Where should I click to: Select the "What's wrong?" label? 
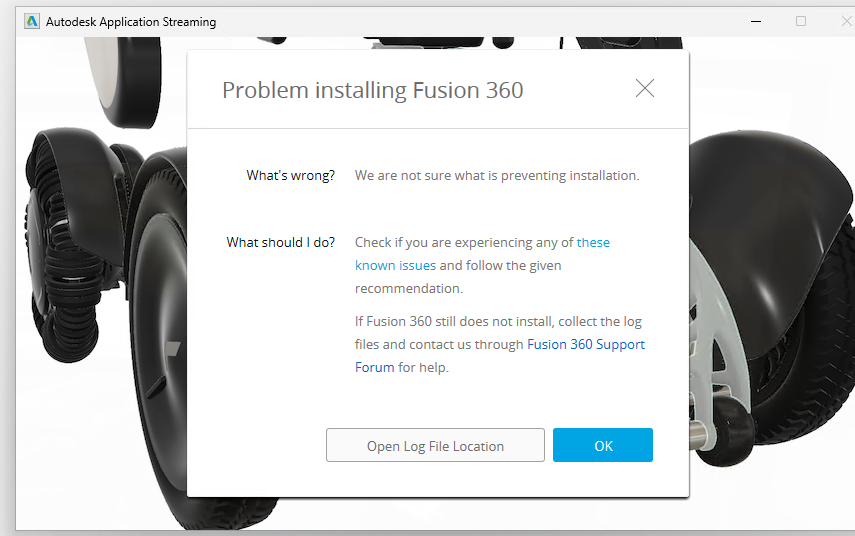[291, 175]
